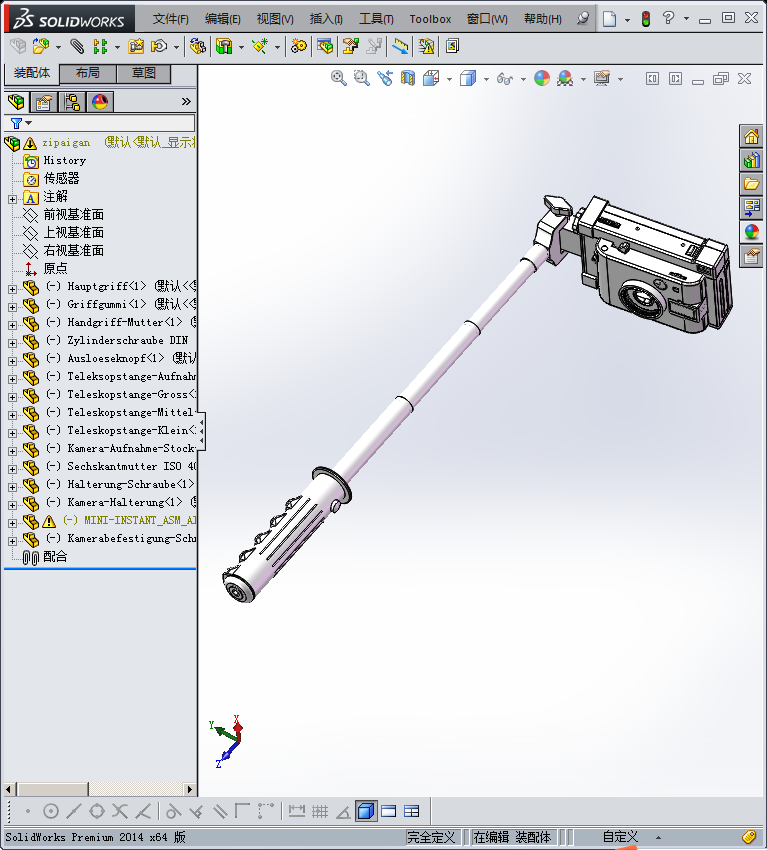Expand the Griffgummi<1> component
The width and height of the screenshot is (767, 850).
12,307
